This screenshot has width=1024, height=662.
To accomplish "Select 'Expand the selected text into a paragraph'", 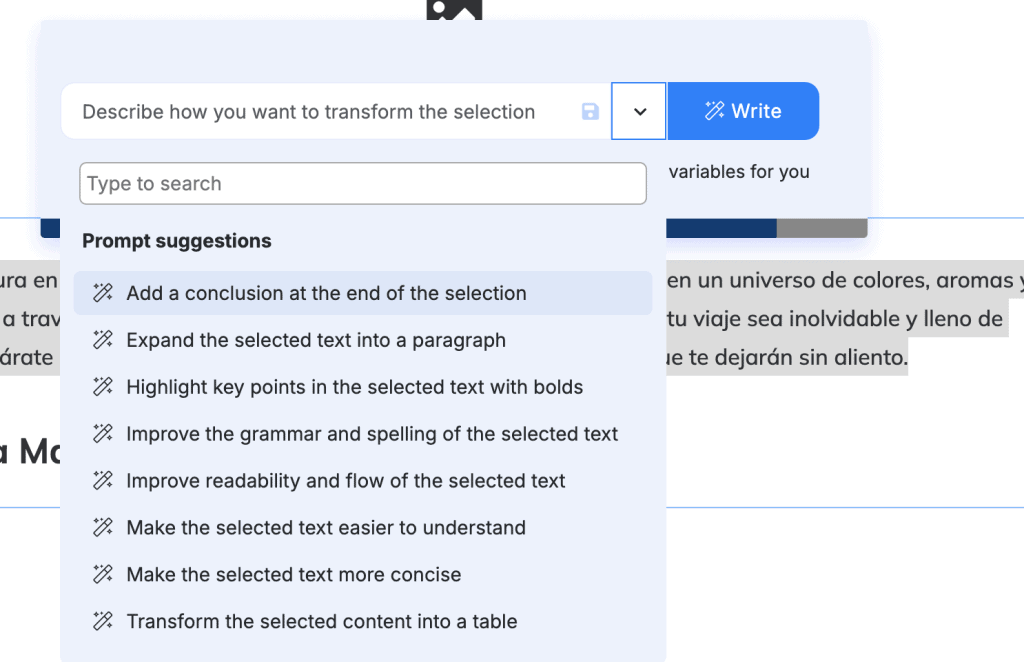I will (363, 340).
